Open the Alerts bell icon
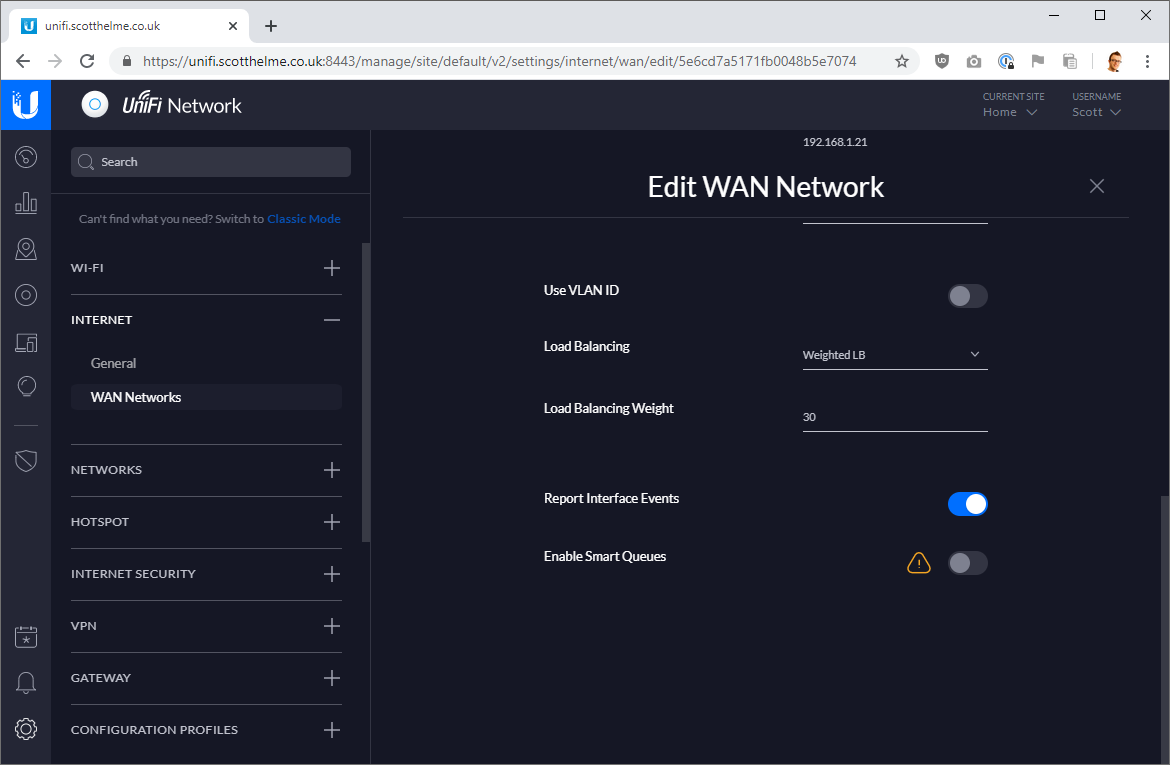The width and height of the screenshot is (1170, 765). pos(26,683)
